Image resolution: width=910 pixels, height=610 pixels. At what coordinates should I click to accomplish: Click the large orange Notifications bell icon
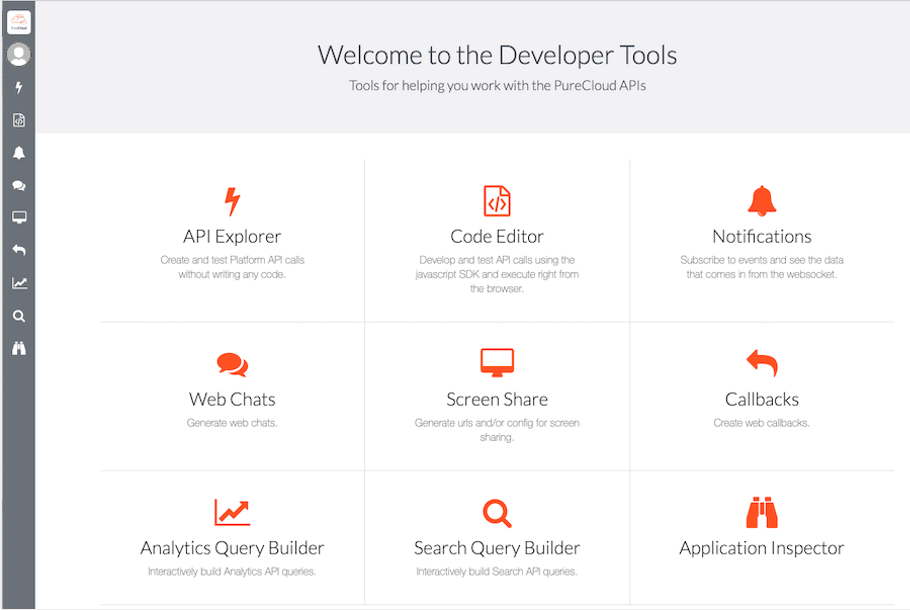click(761, 201)
